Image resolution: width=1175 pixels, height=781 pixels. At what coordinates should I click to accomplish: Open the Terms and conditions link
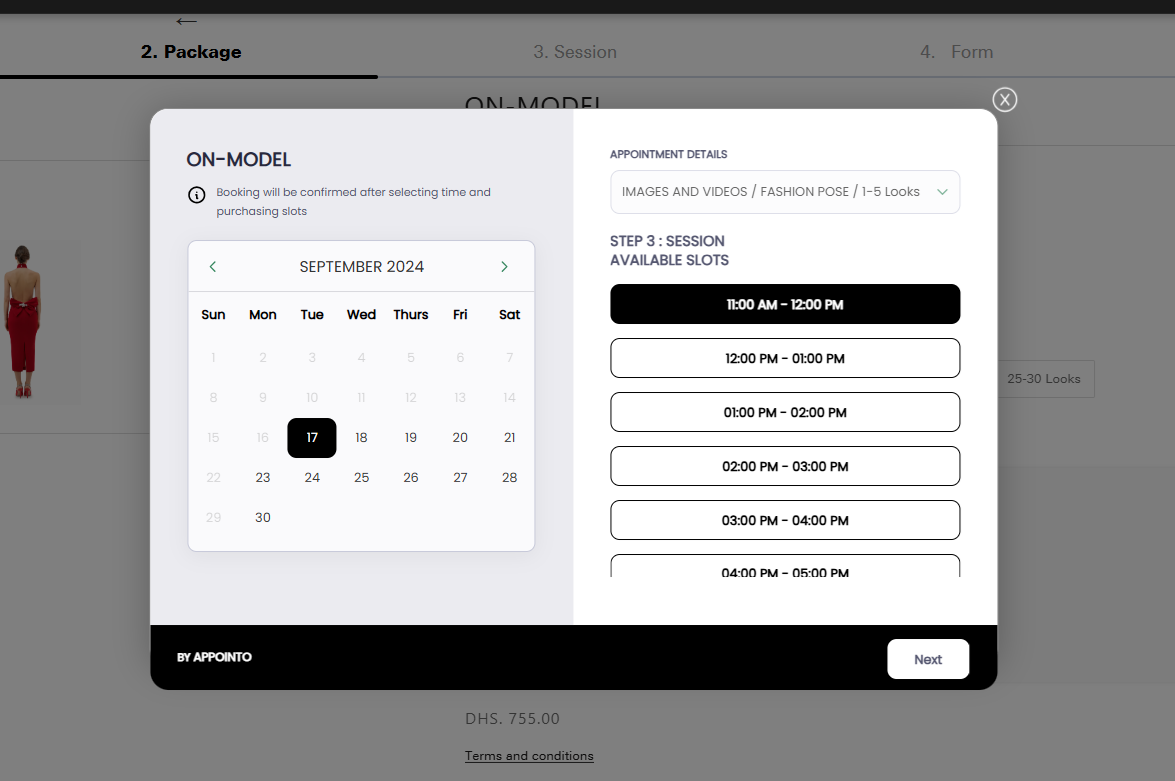529,755
